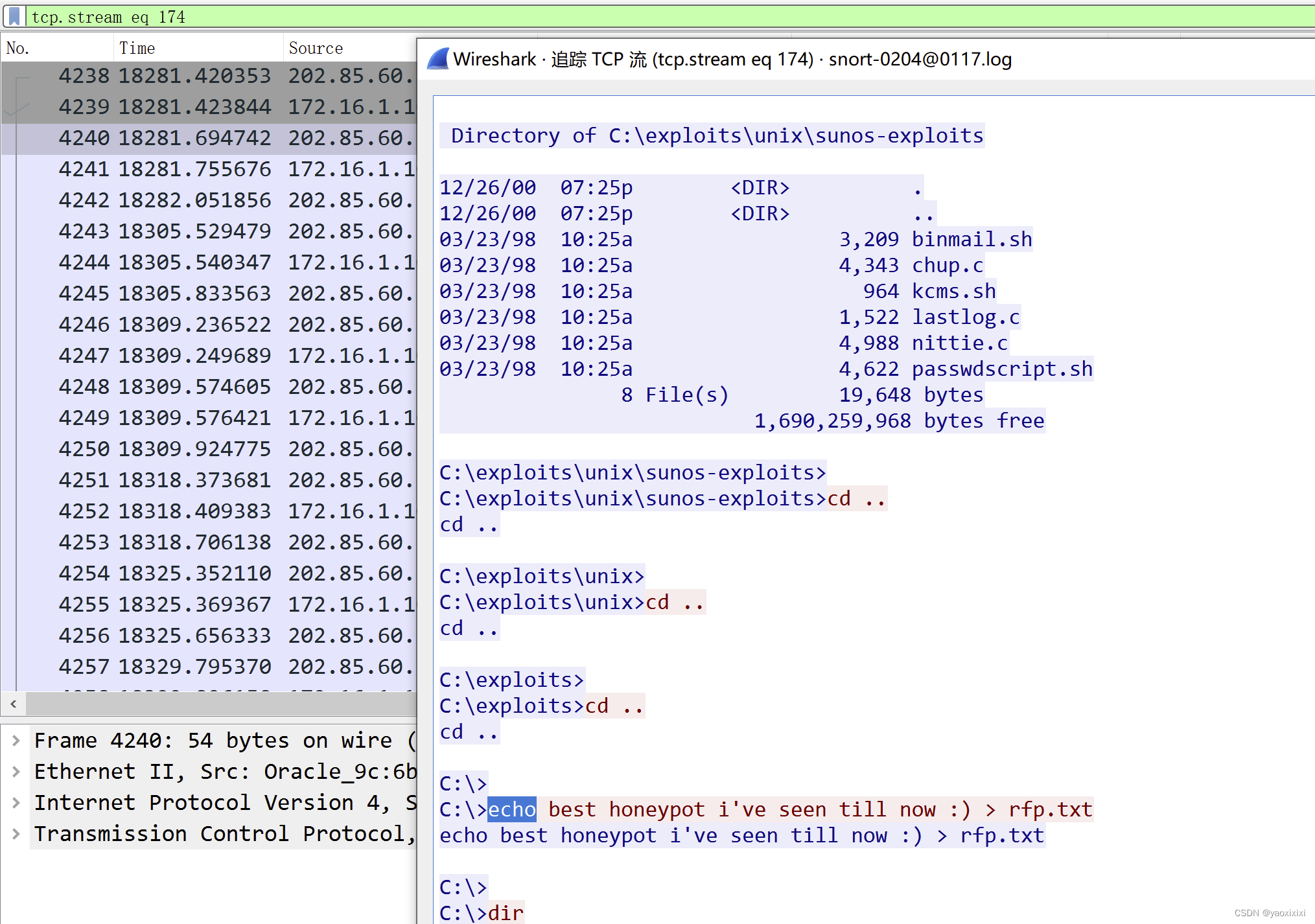Select packet 4257 in the packet list
This screenshot has height=924, width=1315.
tap(209, 667)
